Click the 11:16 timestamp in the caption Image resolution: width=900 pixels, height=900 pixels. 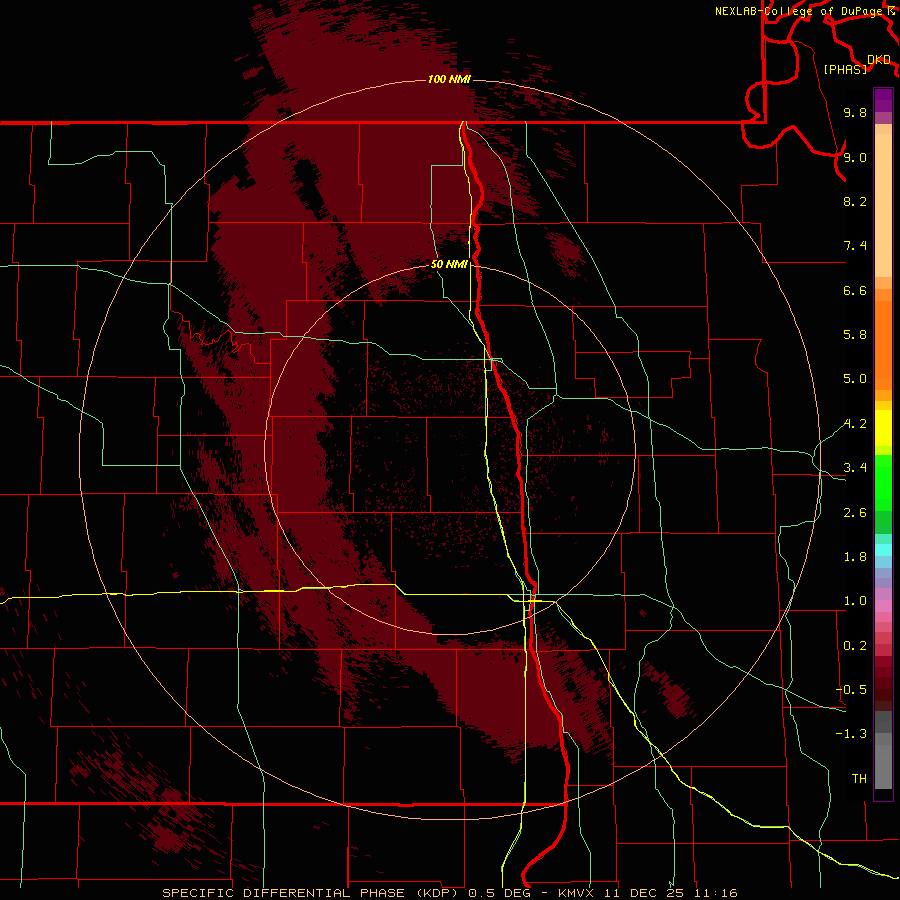pyautogui.click(x=715, y=893)
